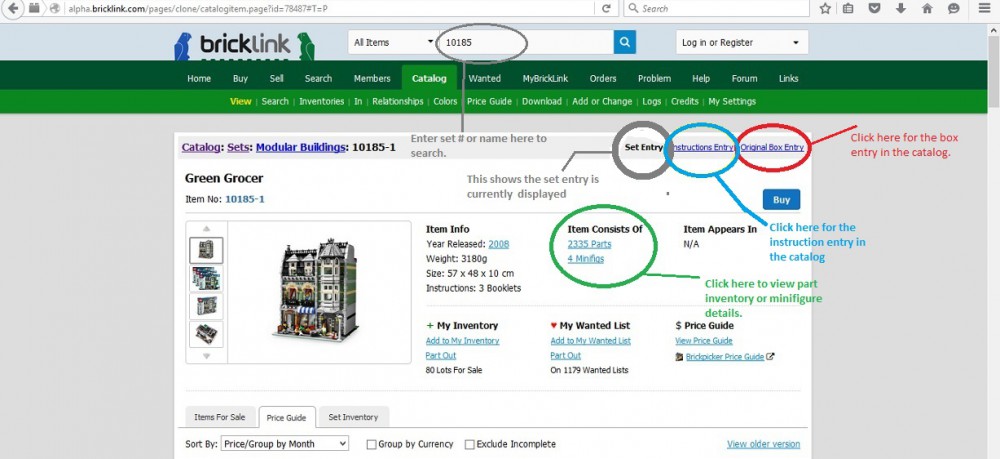
Task: Select the Add or Change submenu link
Action: pyautogui.click(x=602, y=101)
